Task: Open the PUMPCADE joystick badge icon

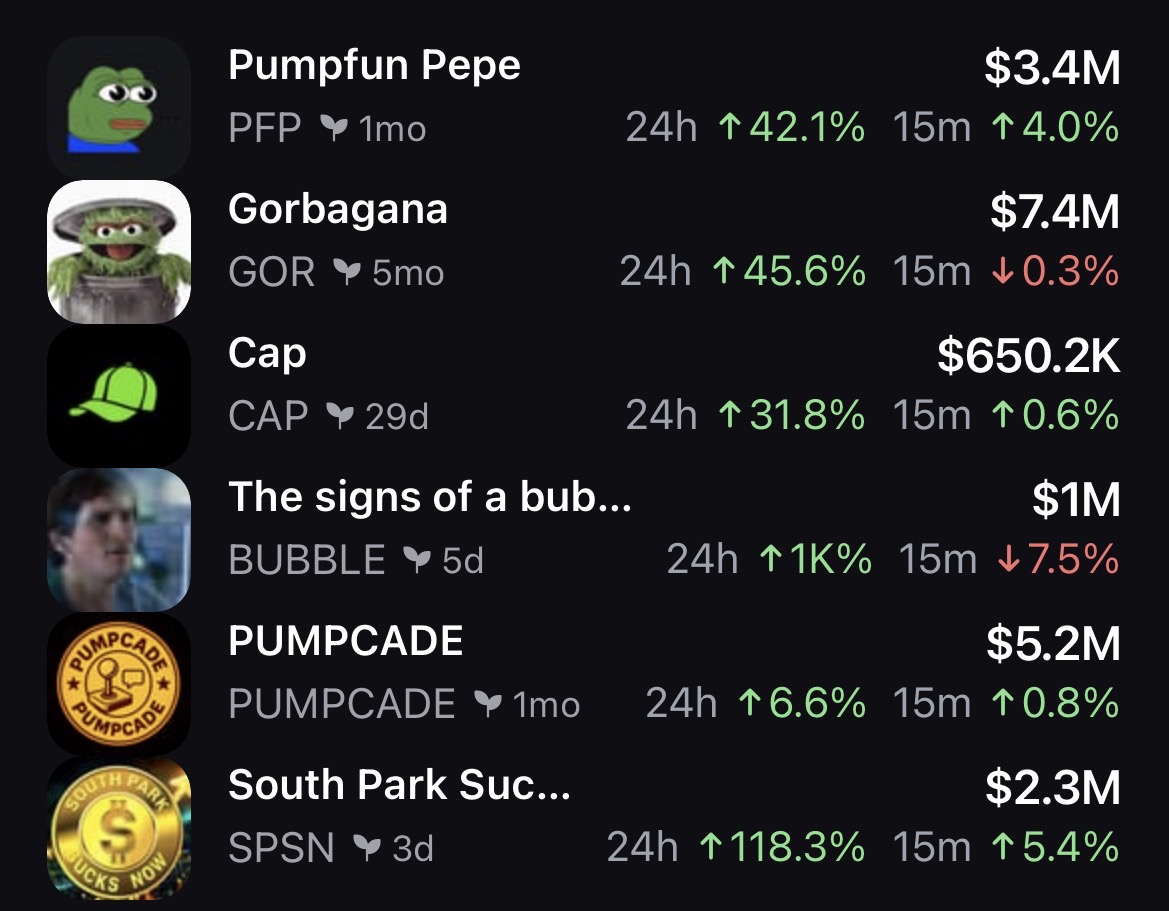Action: [118, 685]
